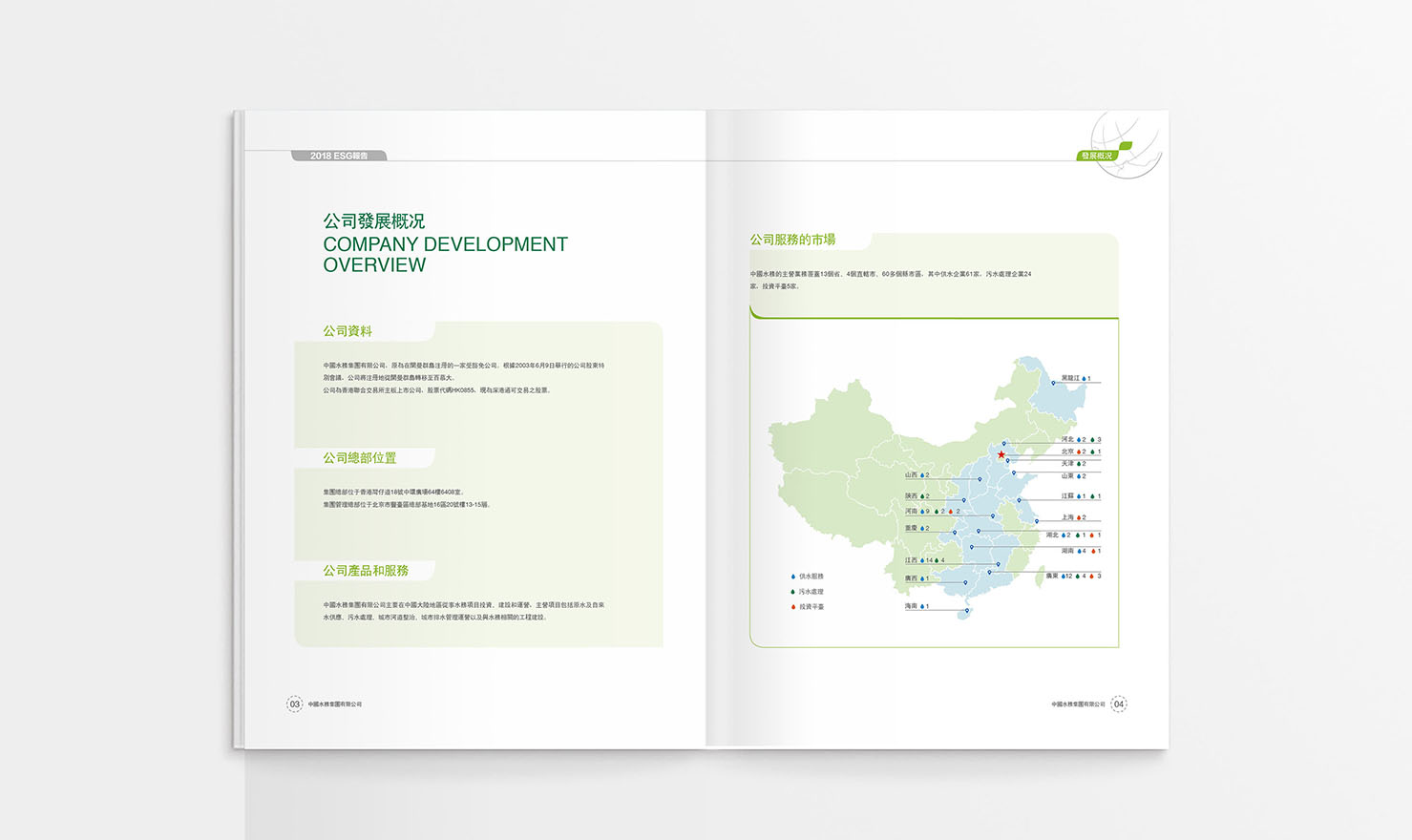The height and width of the screenshot is (840, 1412).
Task: Click the 陝西 map label
Action: pos(911,496)
